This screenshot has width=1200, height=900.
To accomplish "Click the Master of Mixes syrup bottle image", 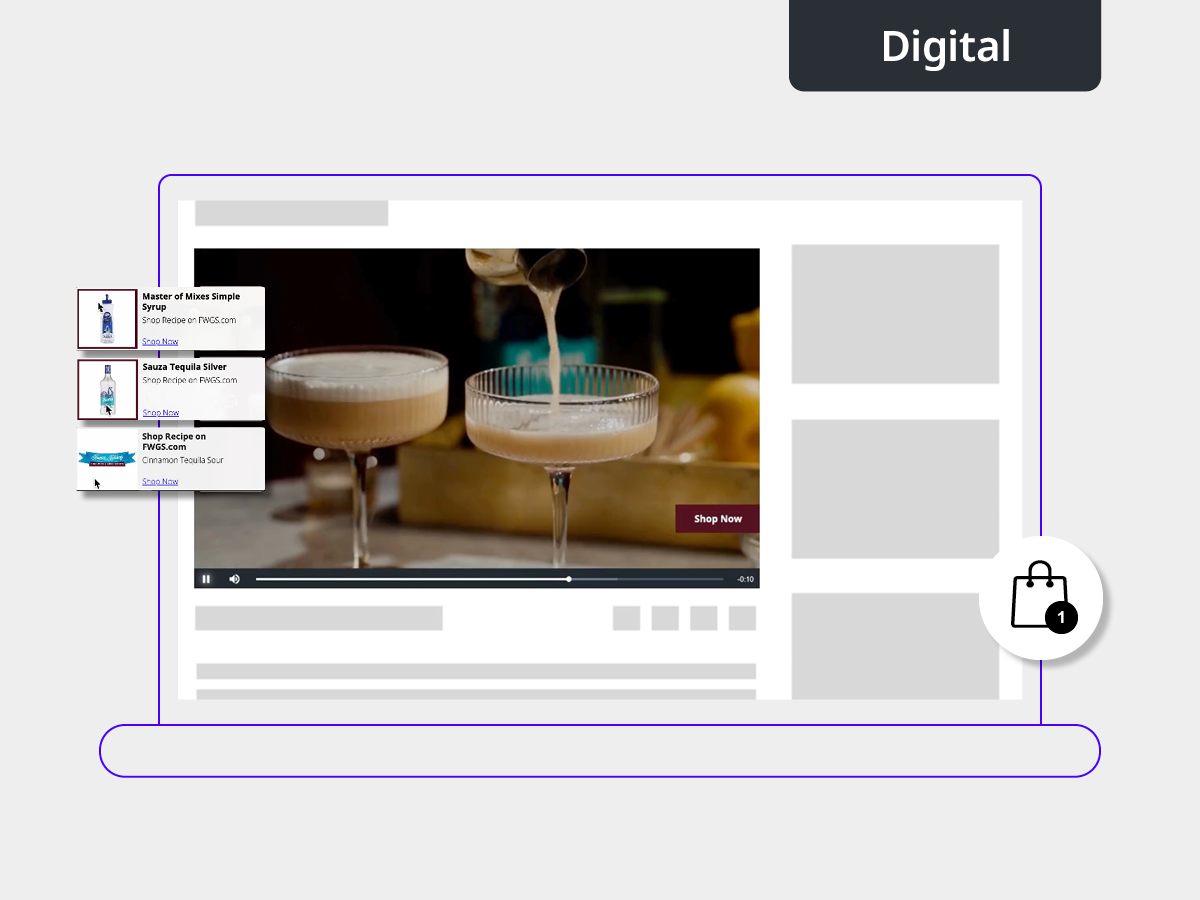I will click(107, 319).
